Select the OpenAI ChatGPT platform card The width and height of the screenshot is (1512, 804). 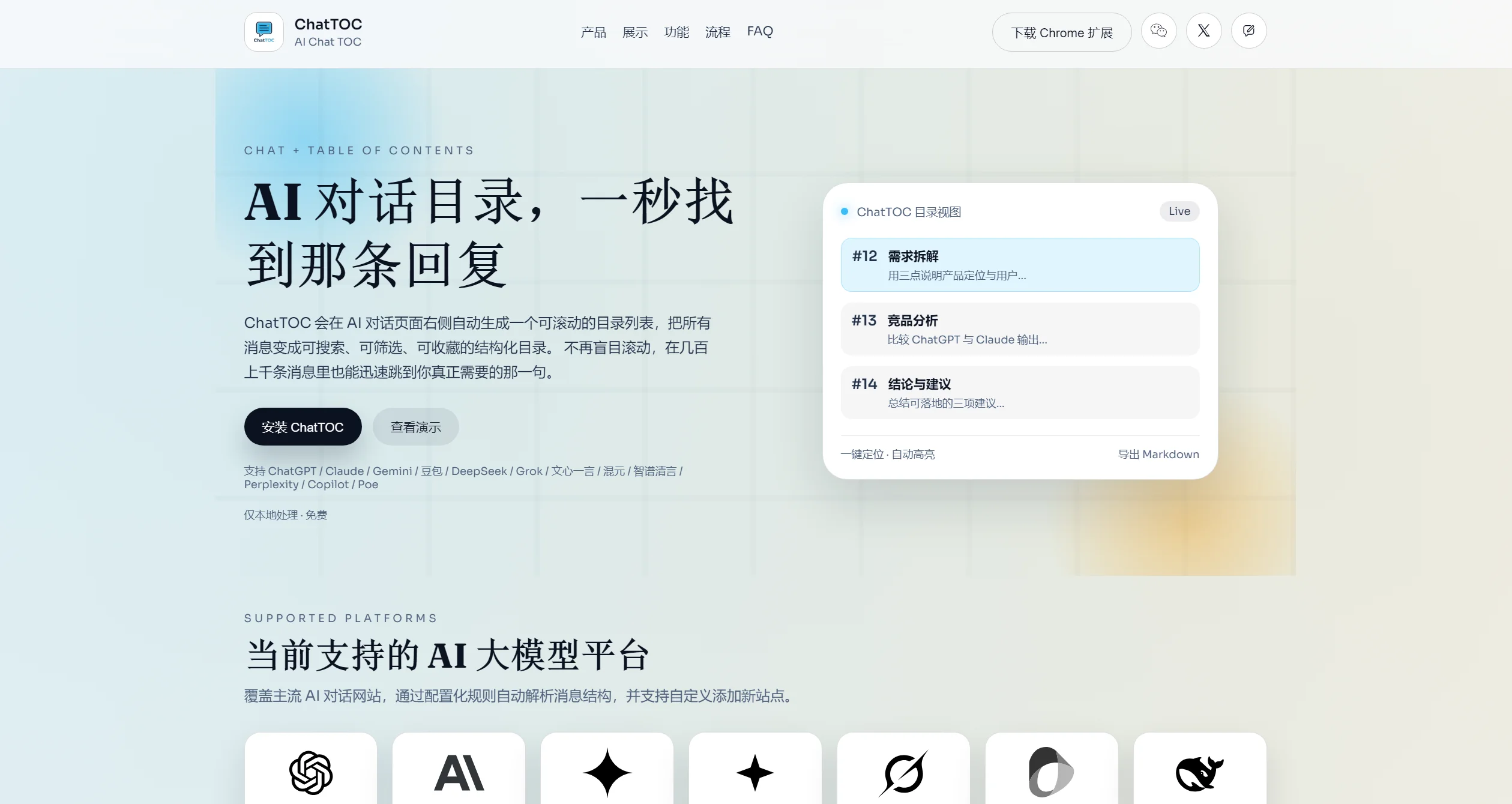coord(311,769)
